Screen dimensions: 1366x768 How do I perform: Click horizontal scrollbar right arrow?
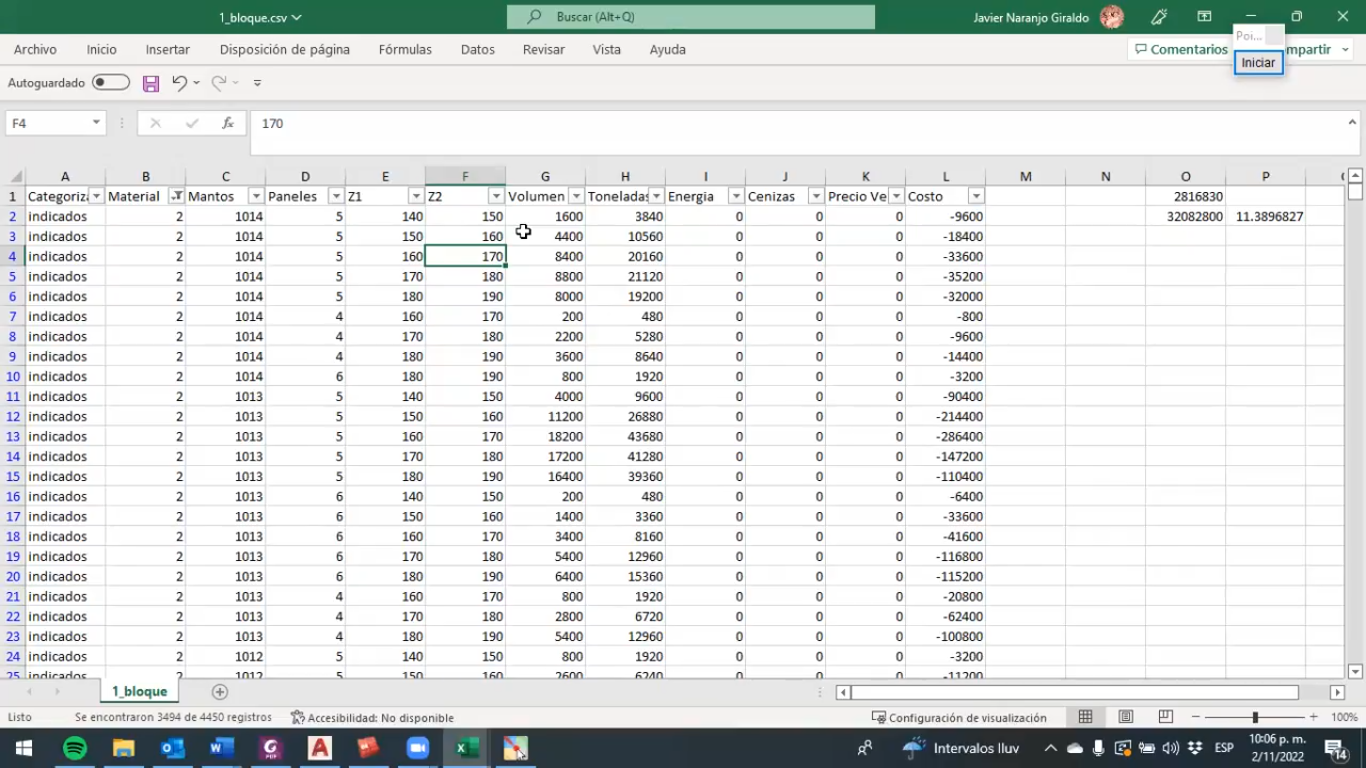coord(1337,692)
